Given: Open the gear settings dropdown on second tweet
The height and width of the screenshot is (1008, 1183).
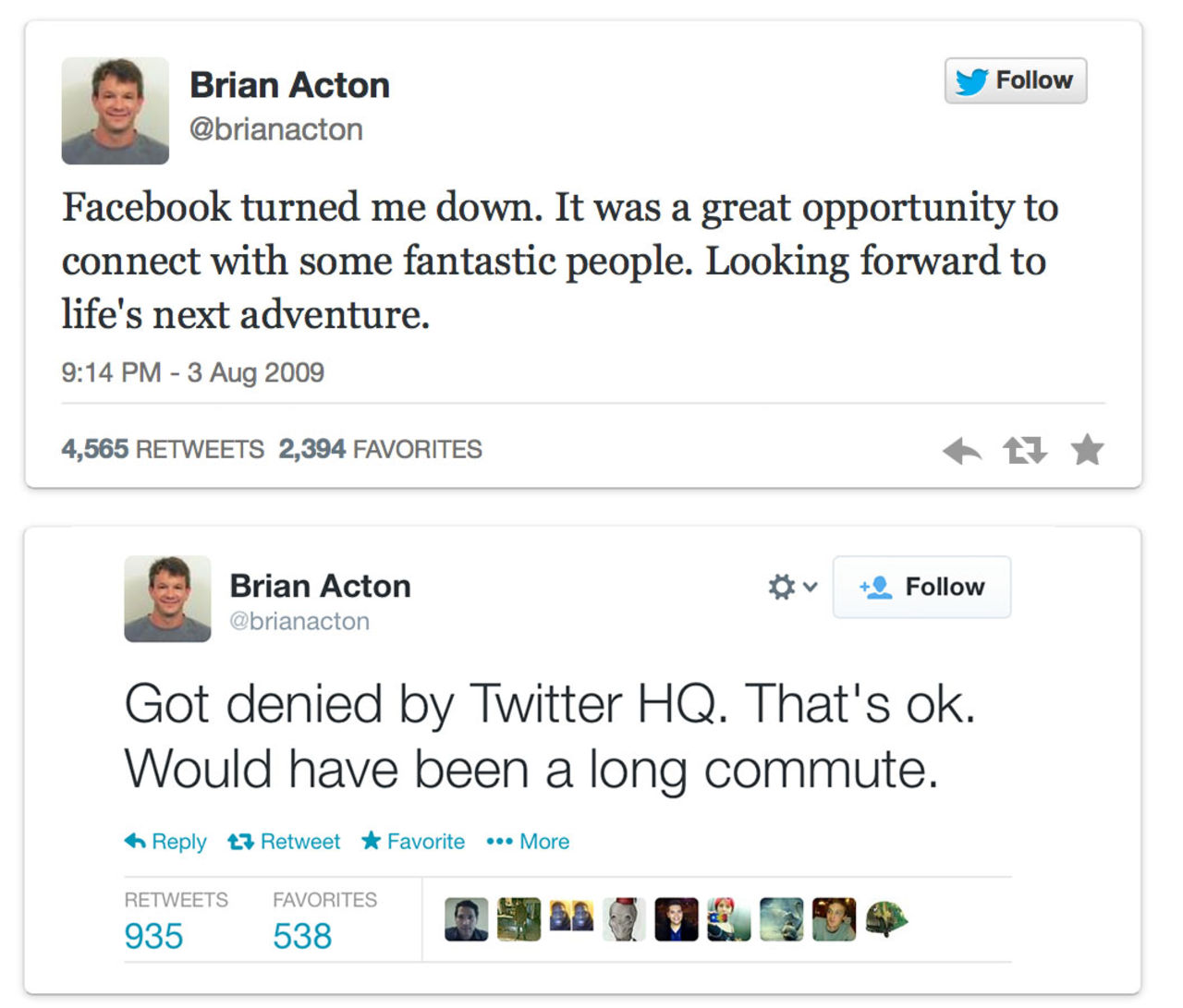Looking at the screenshot, I should tap(792, 587).
